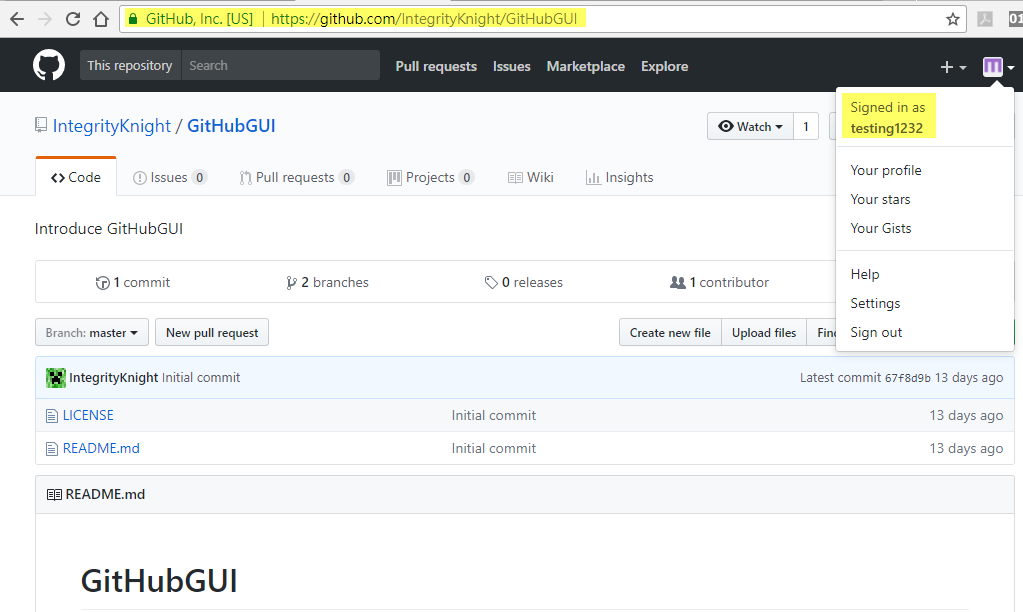The height and width of the screenshot is (612, 1023).
Task: Open latest commit hash 67f8d9b
Action: pyautogui.click(x=908, y=378)
